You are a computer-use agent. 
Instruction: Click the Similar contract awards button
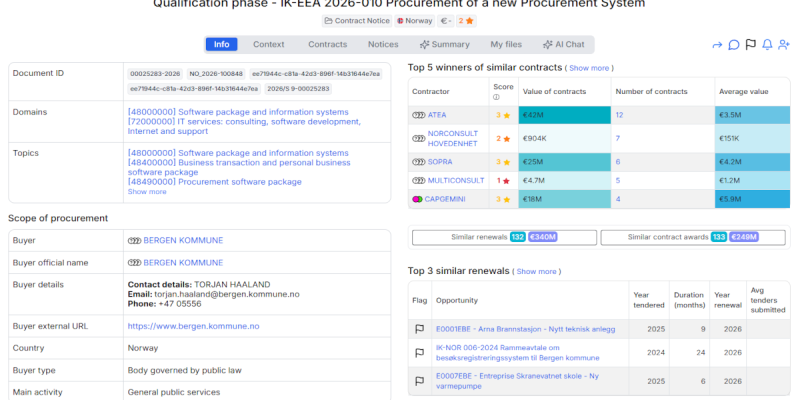tap(693, 237)
